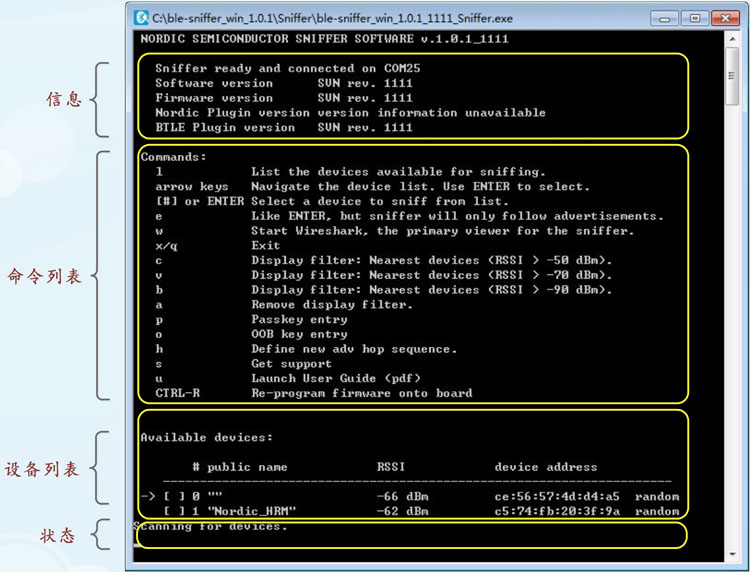Click the scrollbar down arrow
Viewport: 750px width, 572px height.
(x=732, y=554)
